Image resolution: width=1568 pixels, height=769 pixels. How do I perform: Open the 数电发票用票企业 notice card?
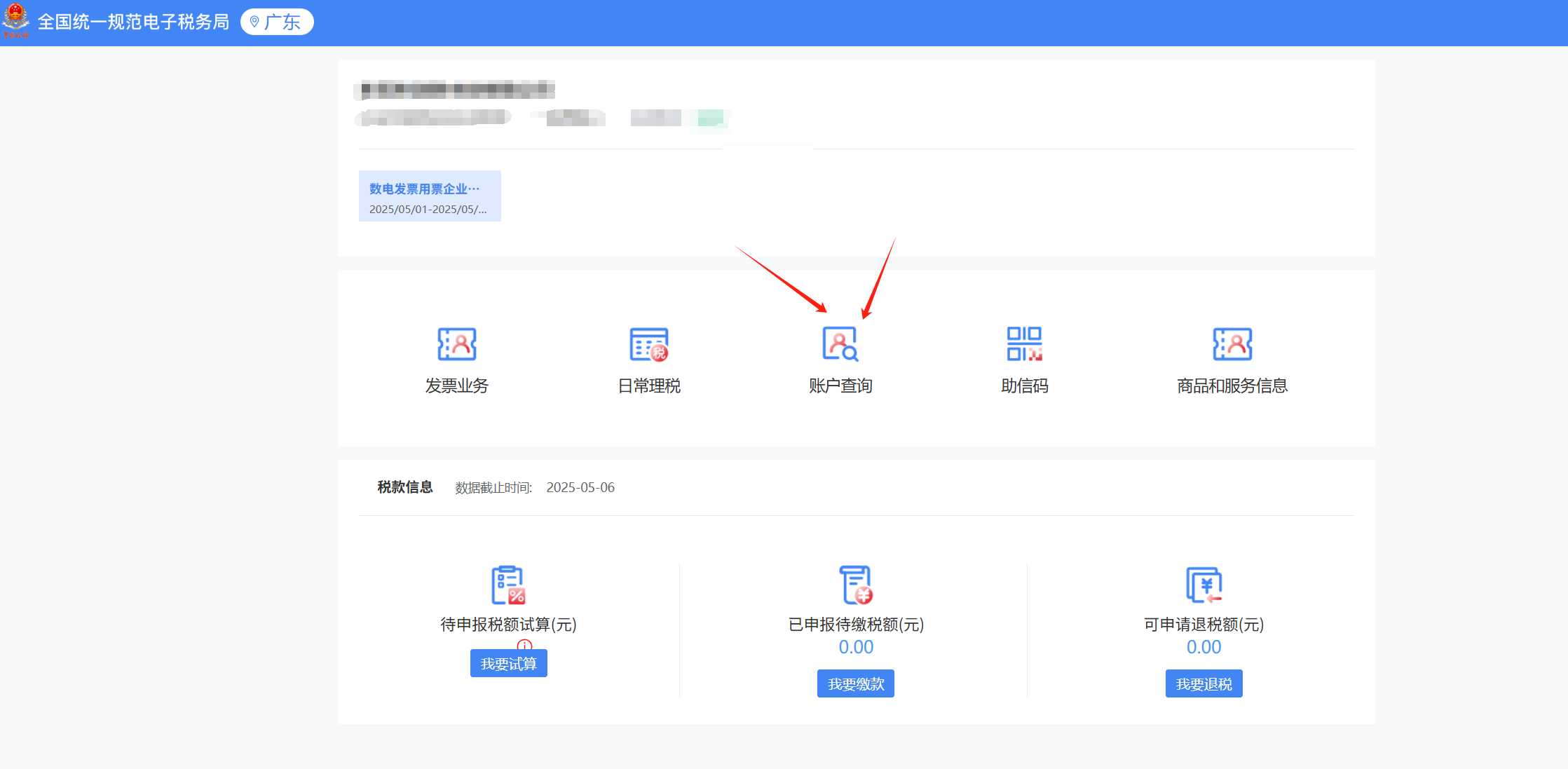click(430, 196)
